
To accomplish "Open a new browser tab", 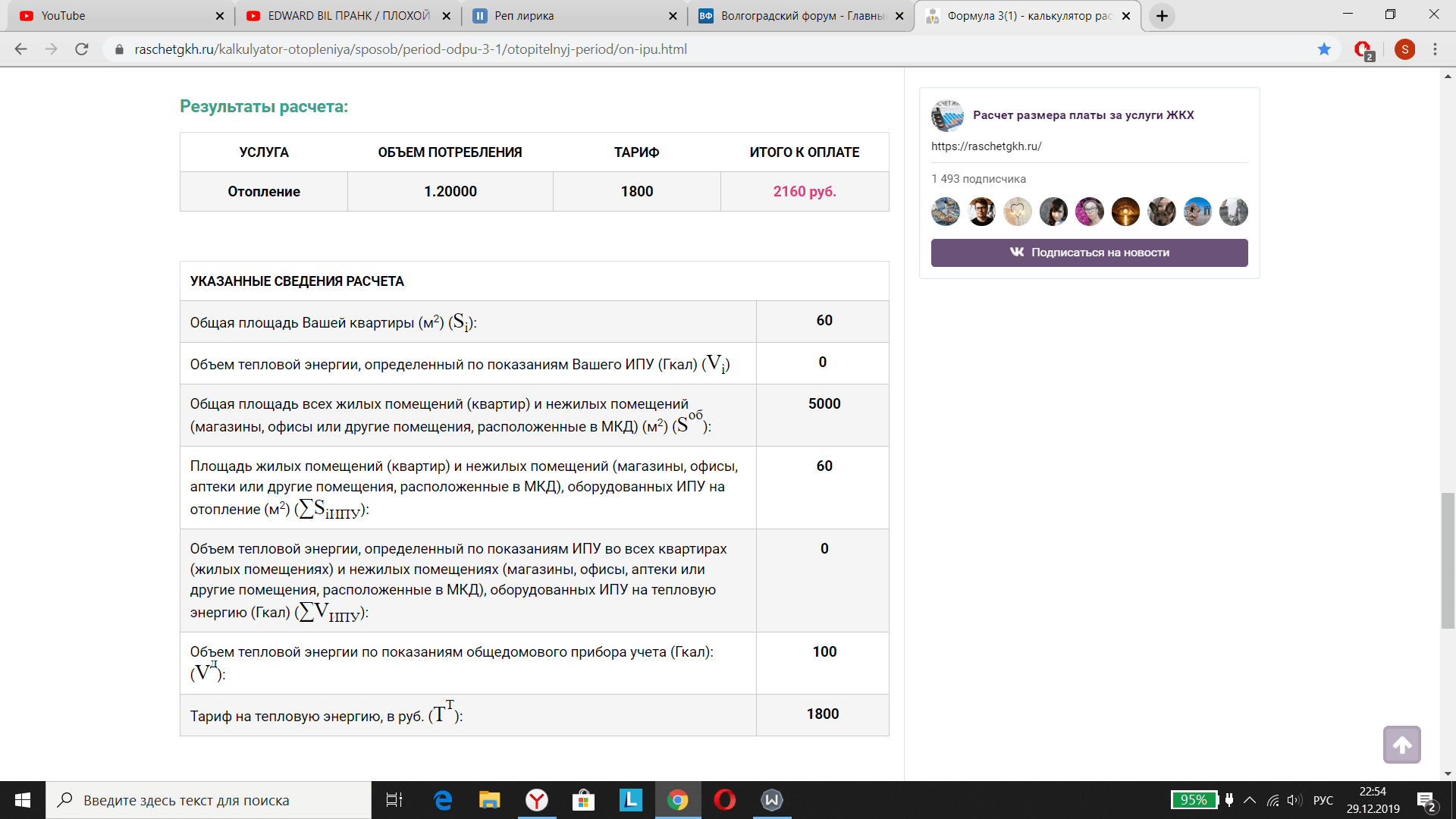I will tap(1162, 16).
